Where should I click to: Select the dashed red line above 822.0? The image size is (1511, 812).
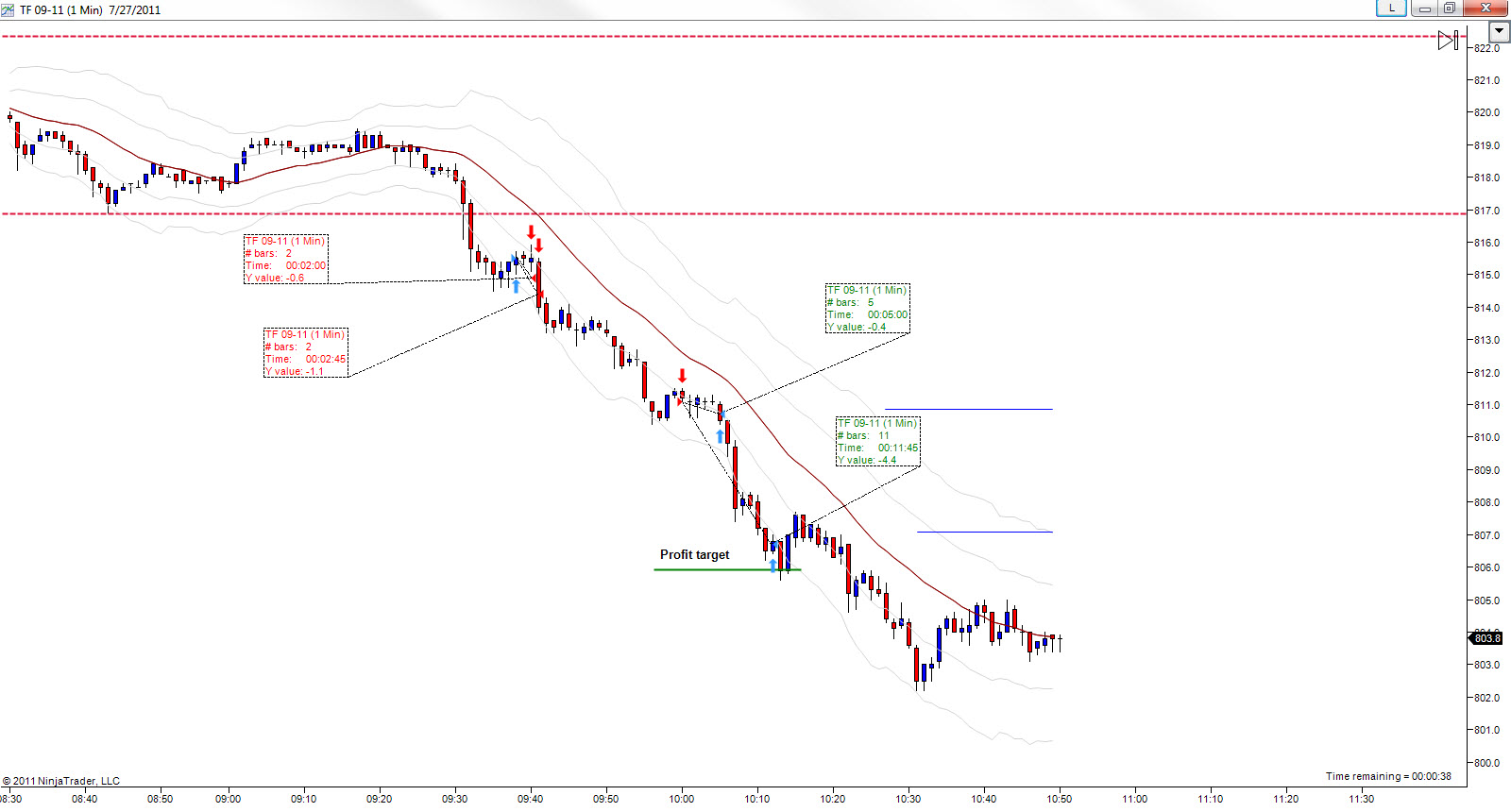734,36
